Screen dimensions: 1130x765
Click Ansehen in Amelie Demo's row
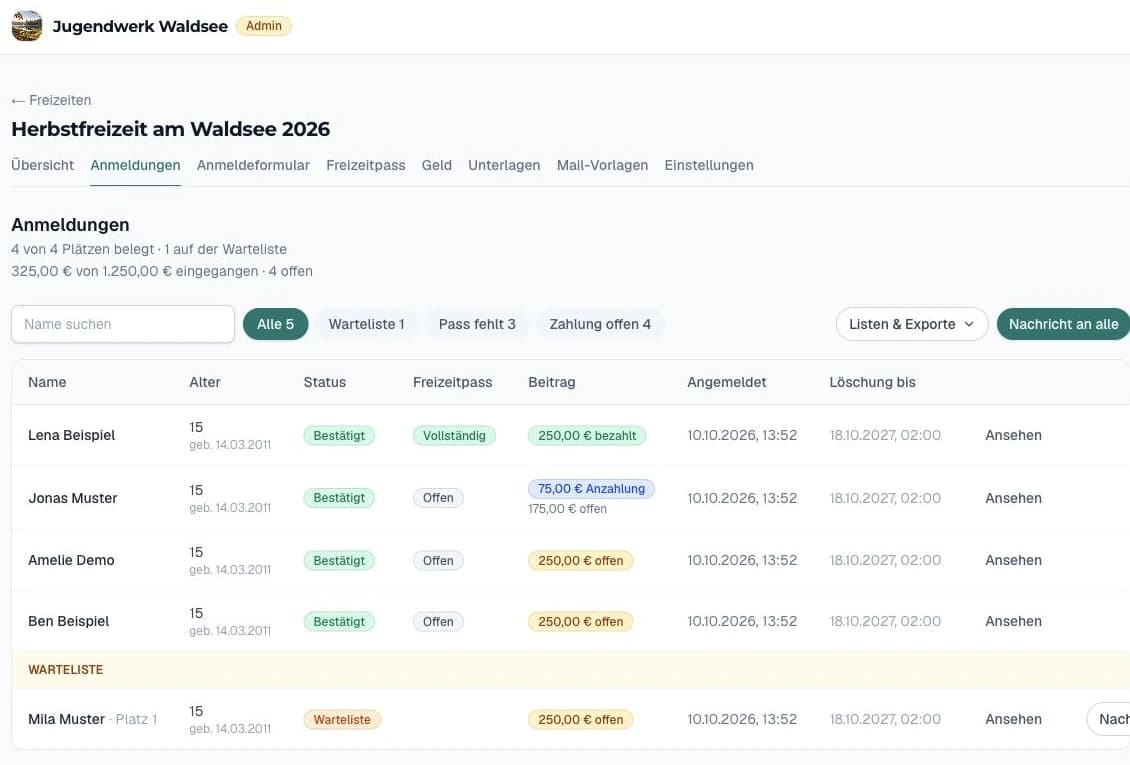(x=1013, y=560)
